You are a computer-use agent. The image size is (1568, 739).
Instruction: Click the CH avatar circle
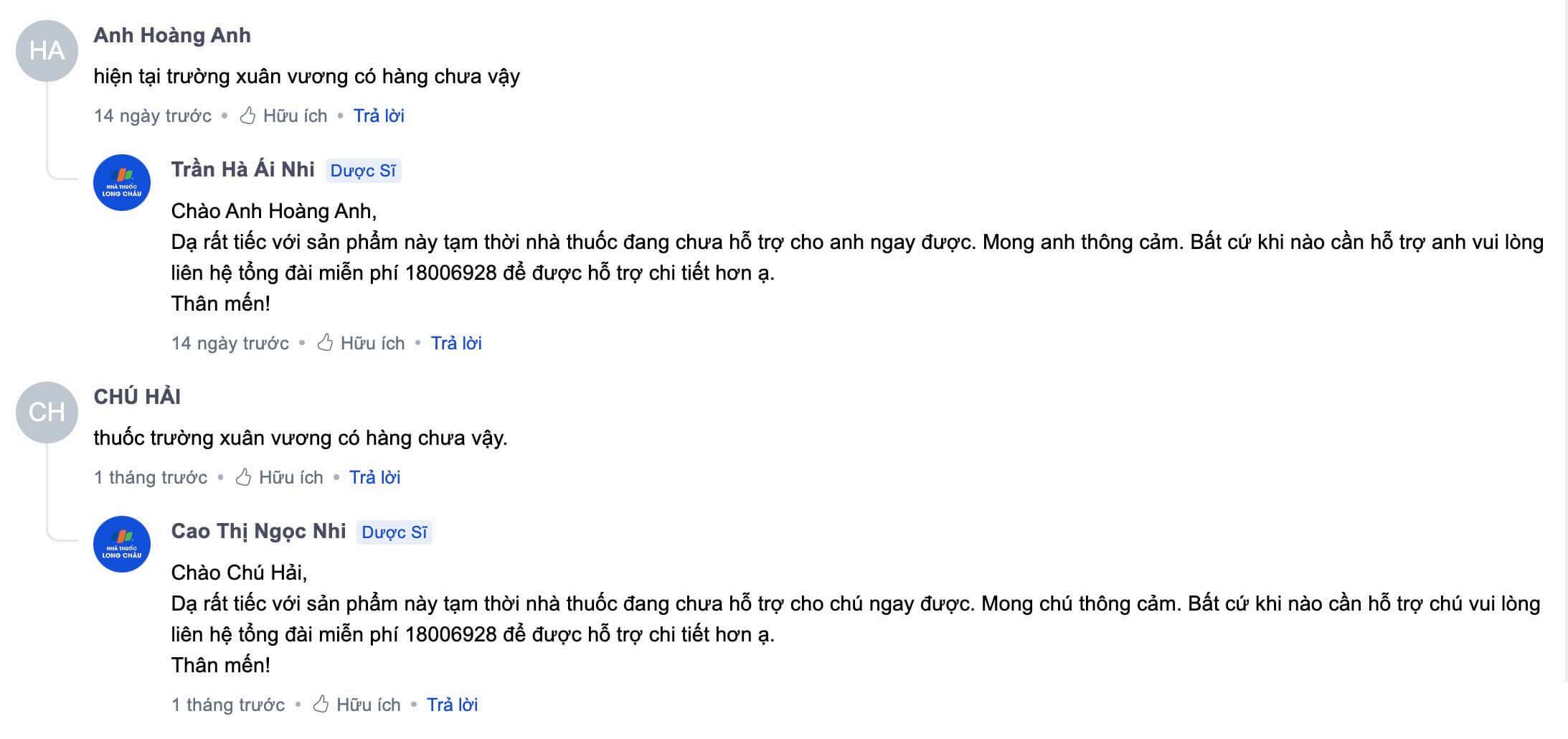pyautogui.click(x=47, y=413)
